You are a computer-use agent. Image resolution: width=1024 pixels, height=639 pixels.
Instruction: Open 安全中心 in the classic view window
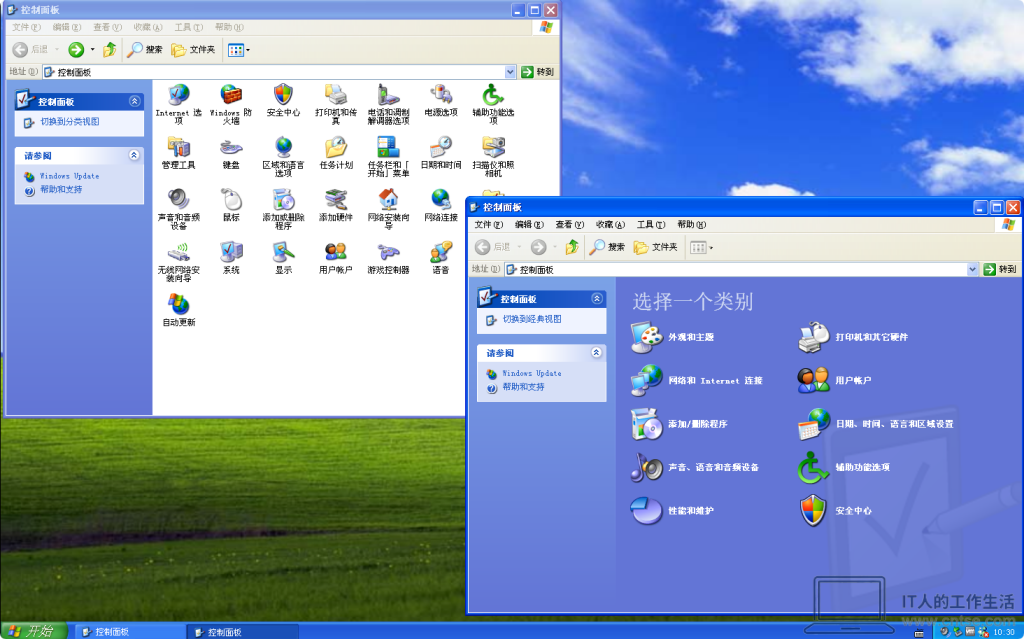283,100
